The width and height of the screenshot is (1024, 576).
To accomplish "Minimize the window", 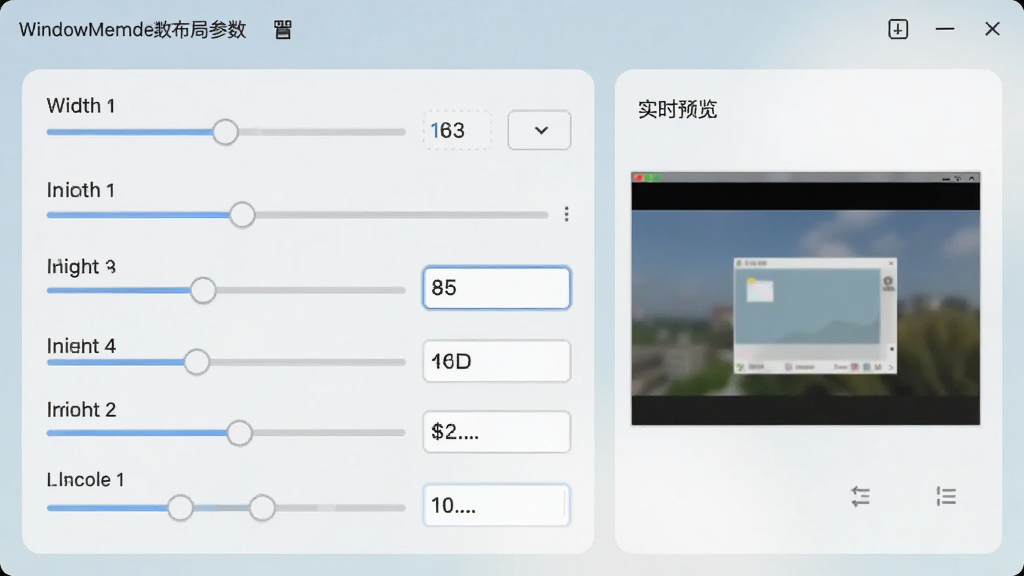I will coord(944,29).
